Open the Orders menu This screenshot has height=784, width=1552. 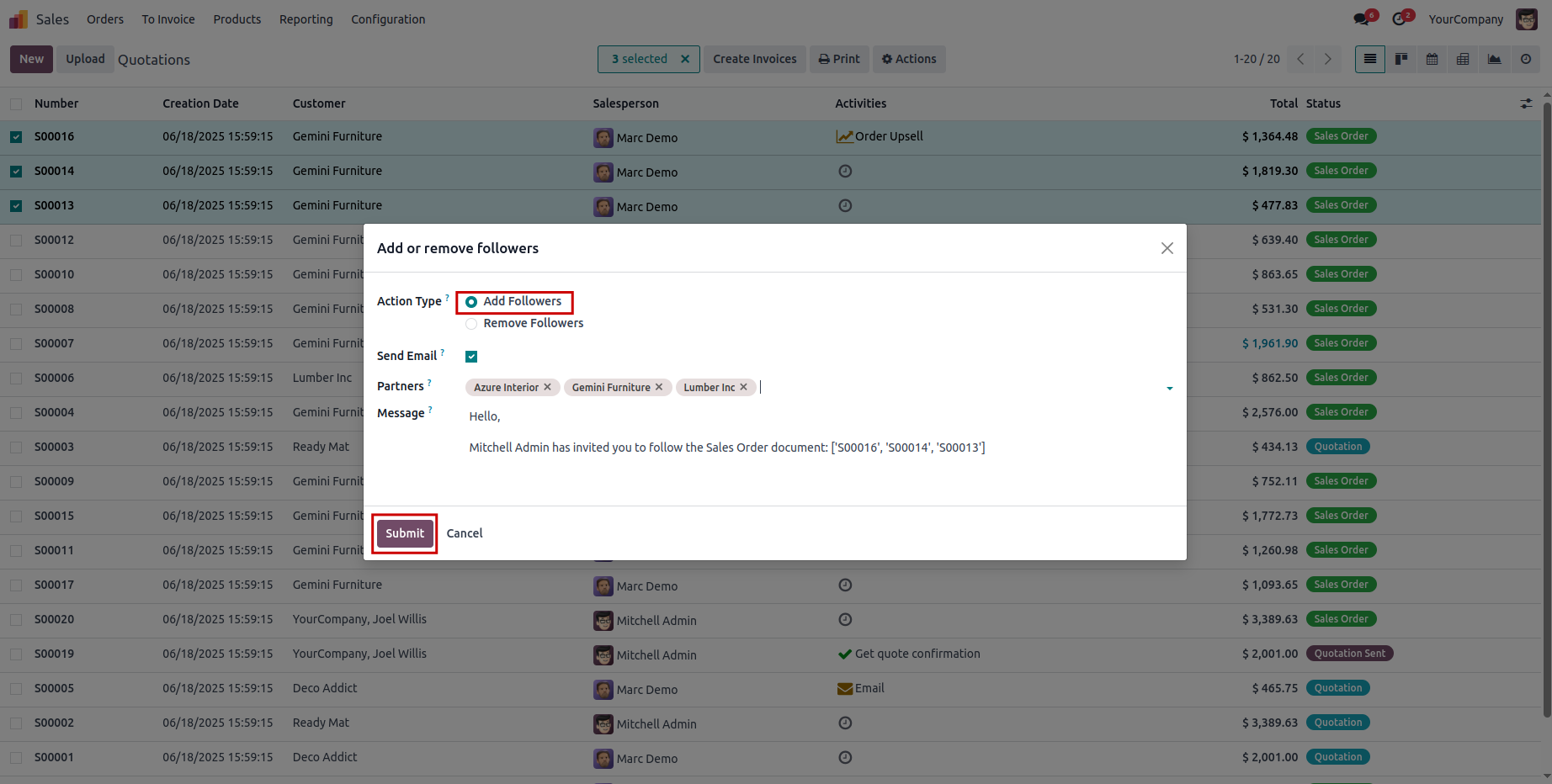pyautogui.click(x=105, y=19)
